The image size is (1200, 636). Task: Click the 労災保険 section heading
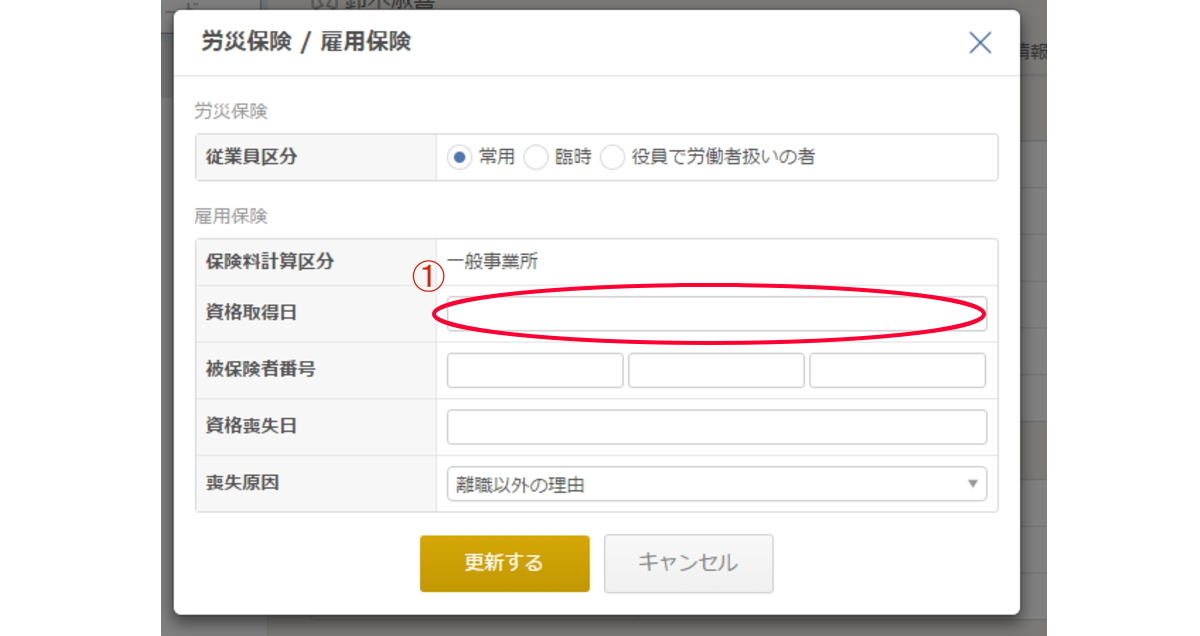(231, 111)
